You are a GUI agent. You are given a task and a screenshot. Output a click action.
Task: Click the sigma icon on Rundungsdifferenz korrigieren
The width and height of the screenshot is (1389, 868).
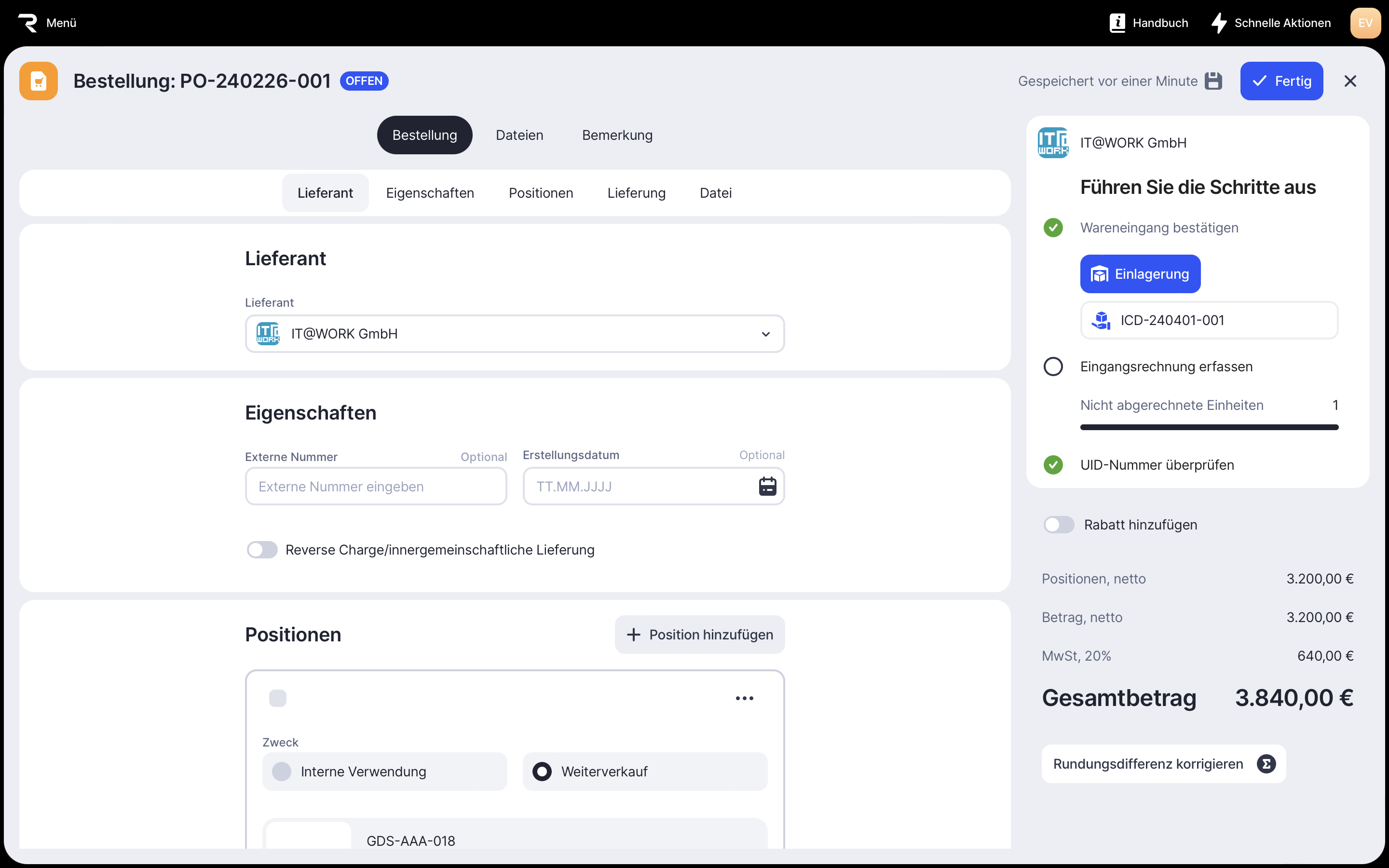[1266, 763]
